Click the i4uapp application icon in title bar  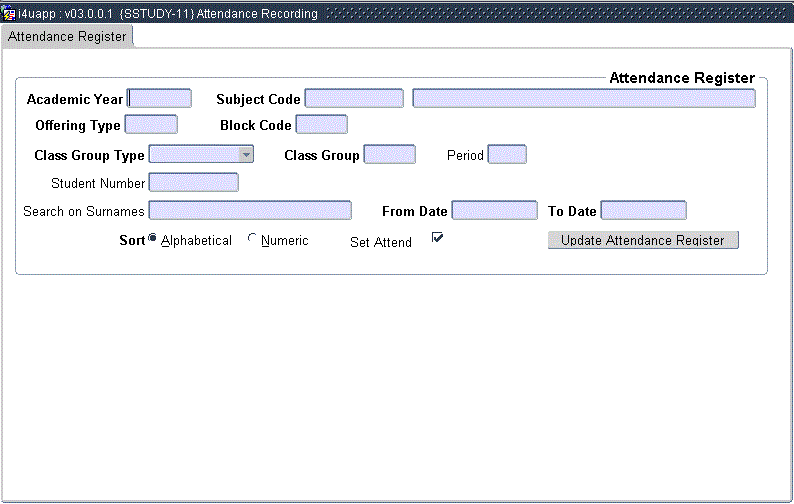coord(9,14)
